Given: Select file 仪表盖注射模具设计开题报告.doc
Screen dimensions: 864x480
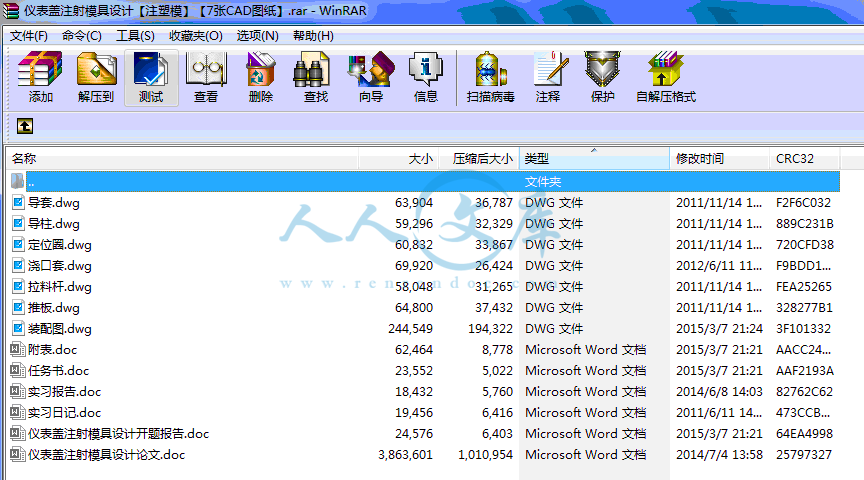Looking at the screenshot, I should (118, 434).
